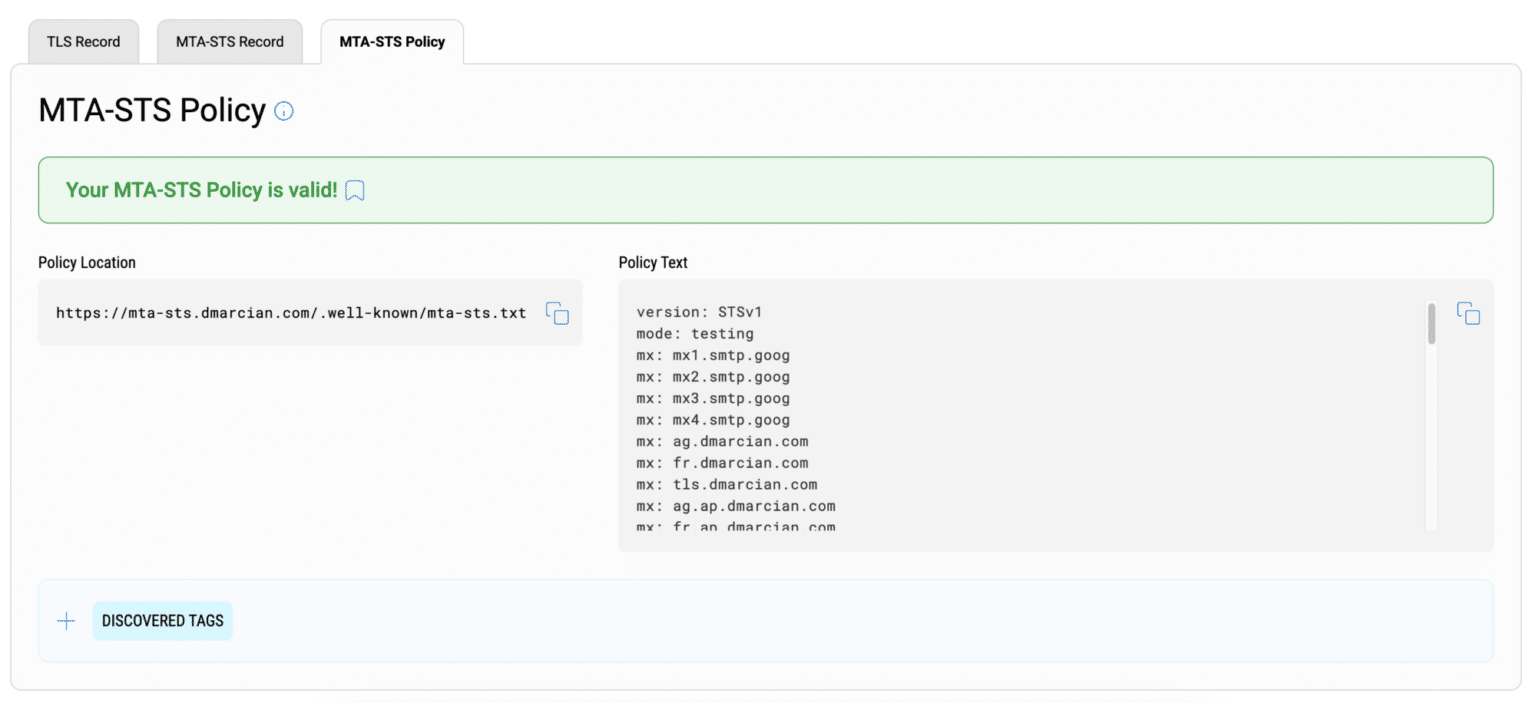This screenshot has height=703, width=1536.
Task: Switch to the TLS Record tab
Action: [83, 42]
